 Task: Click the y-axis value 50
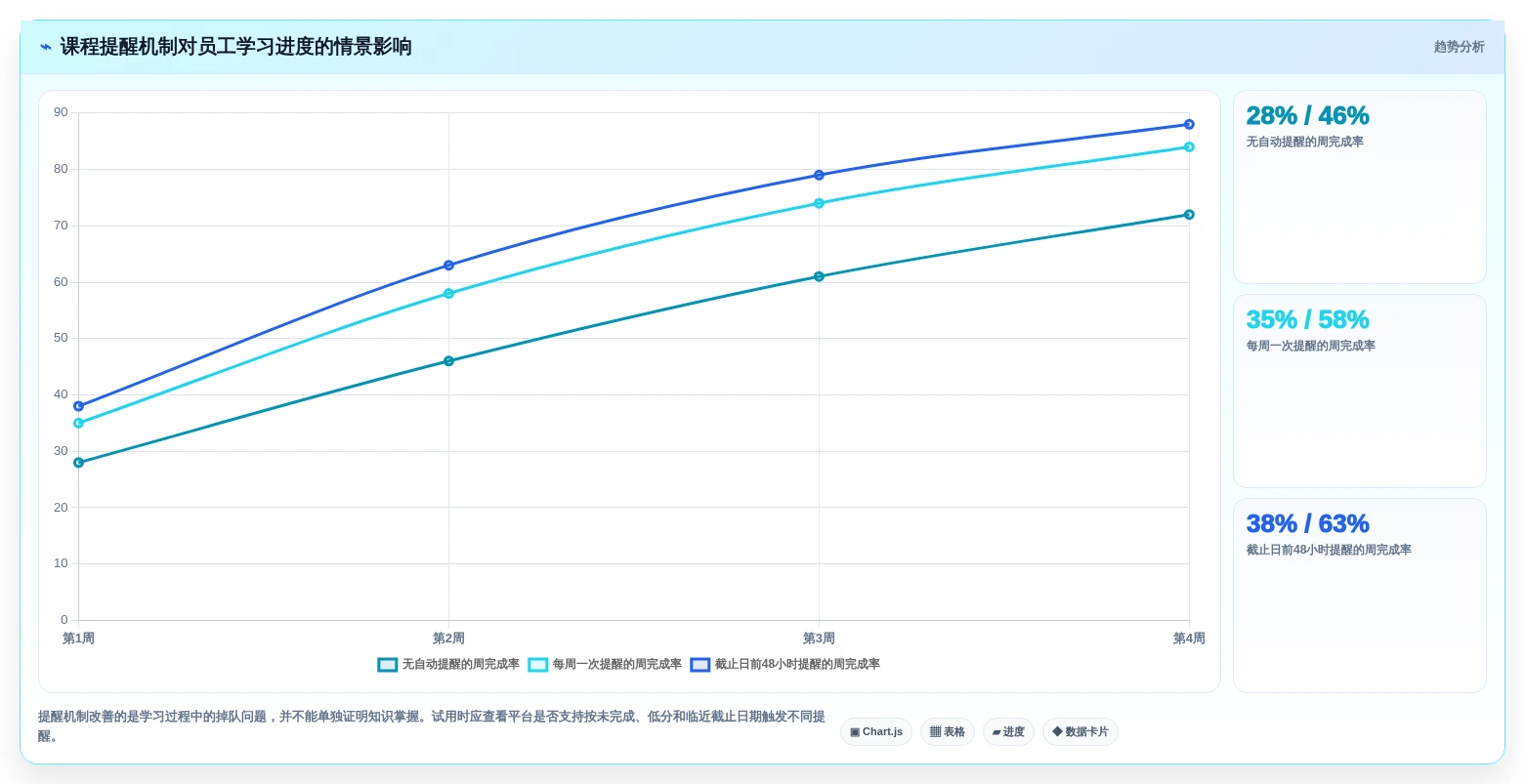point(61,338)
